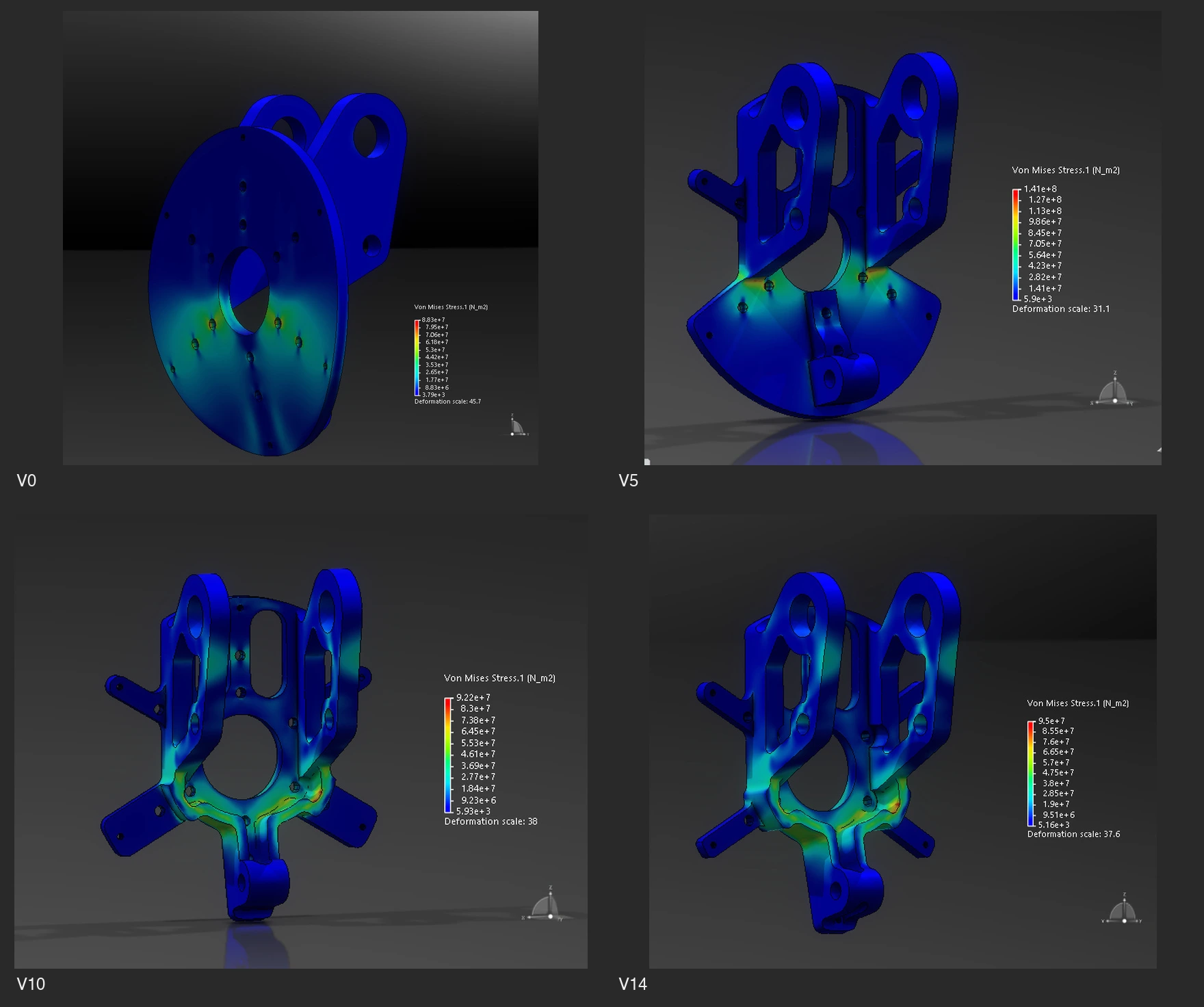1204x1007 pixels.
Task: Click the V10 caption label
Action: tap(31, 984)
